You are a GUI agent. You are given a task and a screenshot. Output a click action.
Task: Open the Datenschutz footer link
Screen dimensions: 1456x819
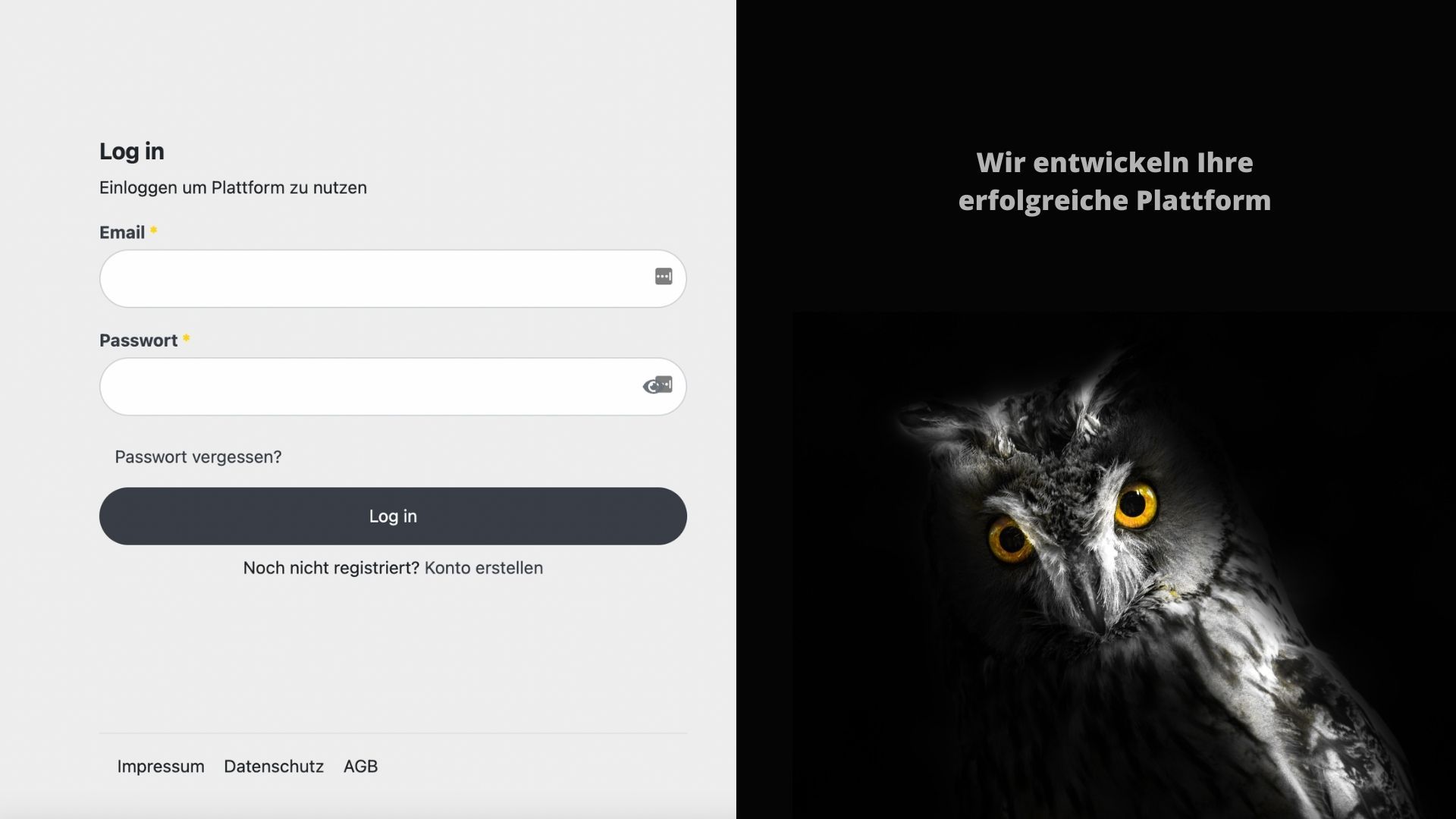coord(274,767)
